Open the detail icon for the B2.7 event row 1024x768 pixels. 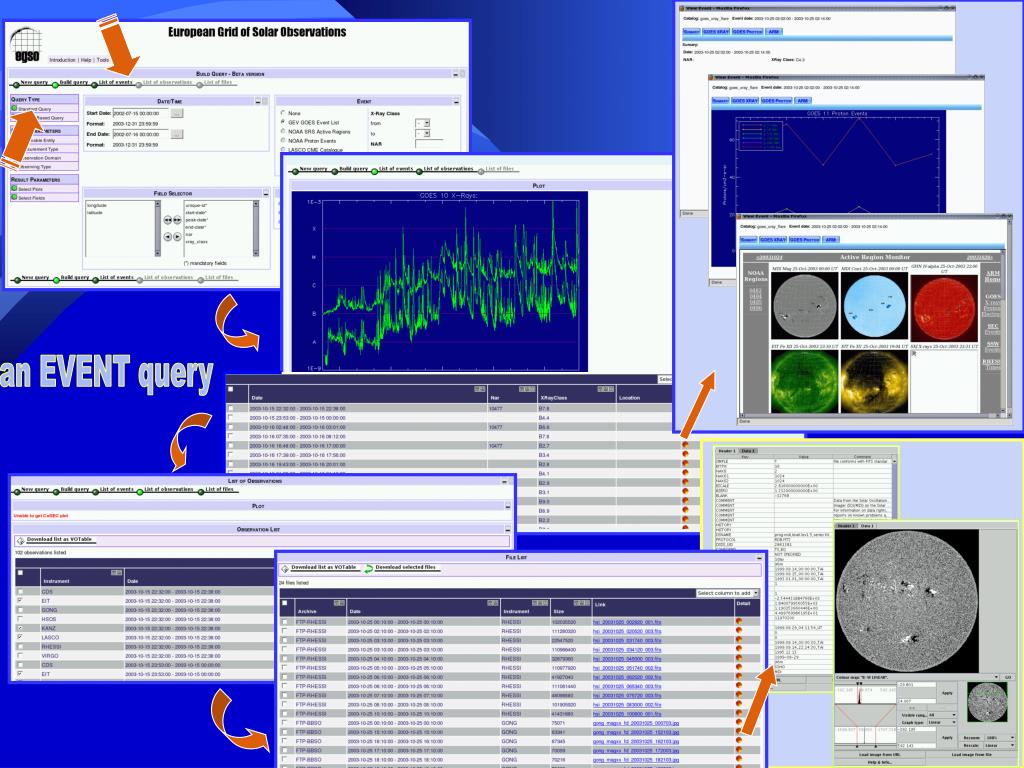pyautogui.click(x=685, y=445)
